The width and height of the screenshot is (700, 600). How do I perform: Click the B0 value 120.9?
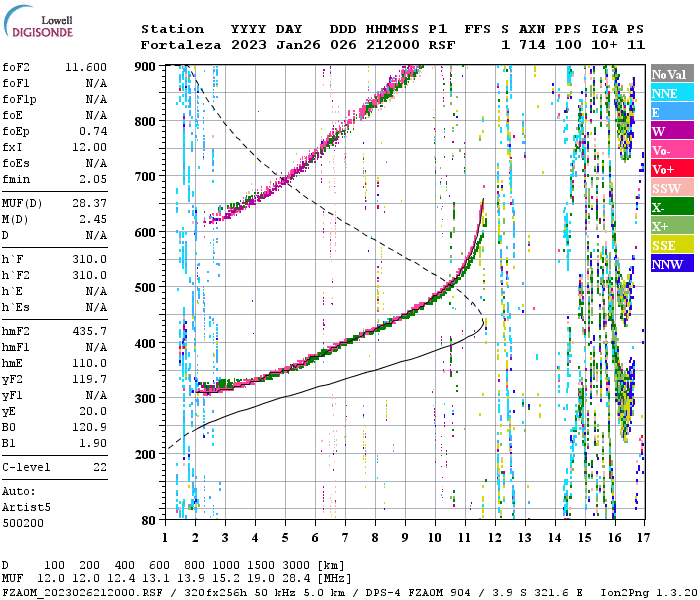(90, 427)
